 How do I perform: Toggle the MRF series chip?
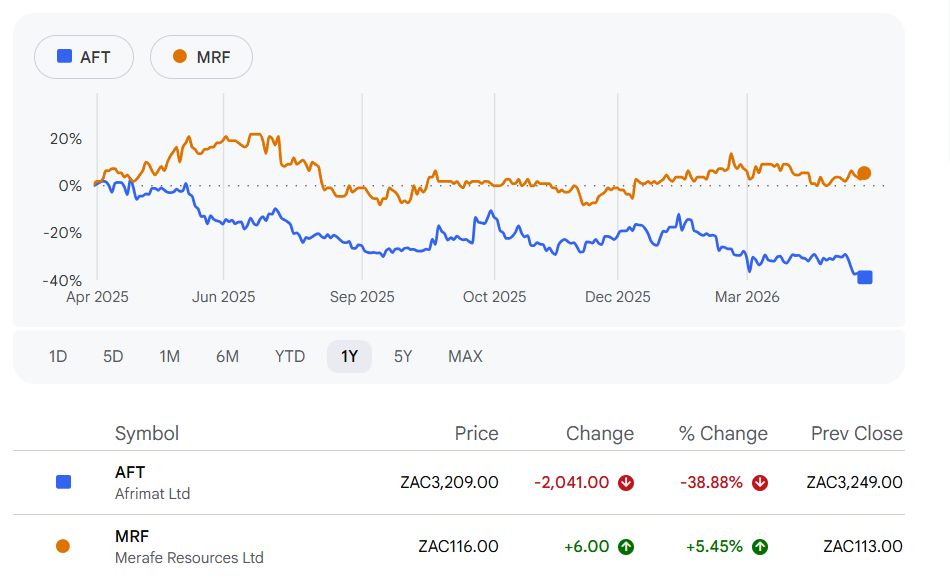coord(201,57)
